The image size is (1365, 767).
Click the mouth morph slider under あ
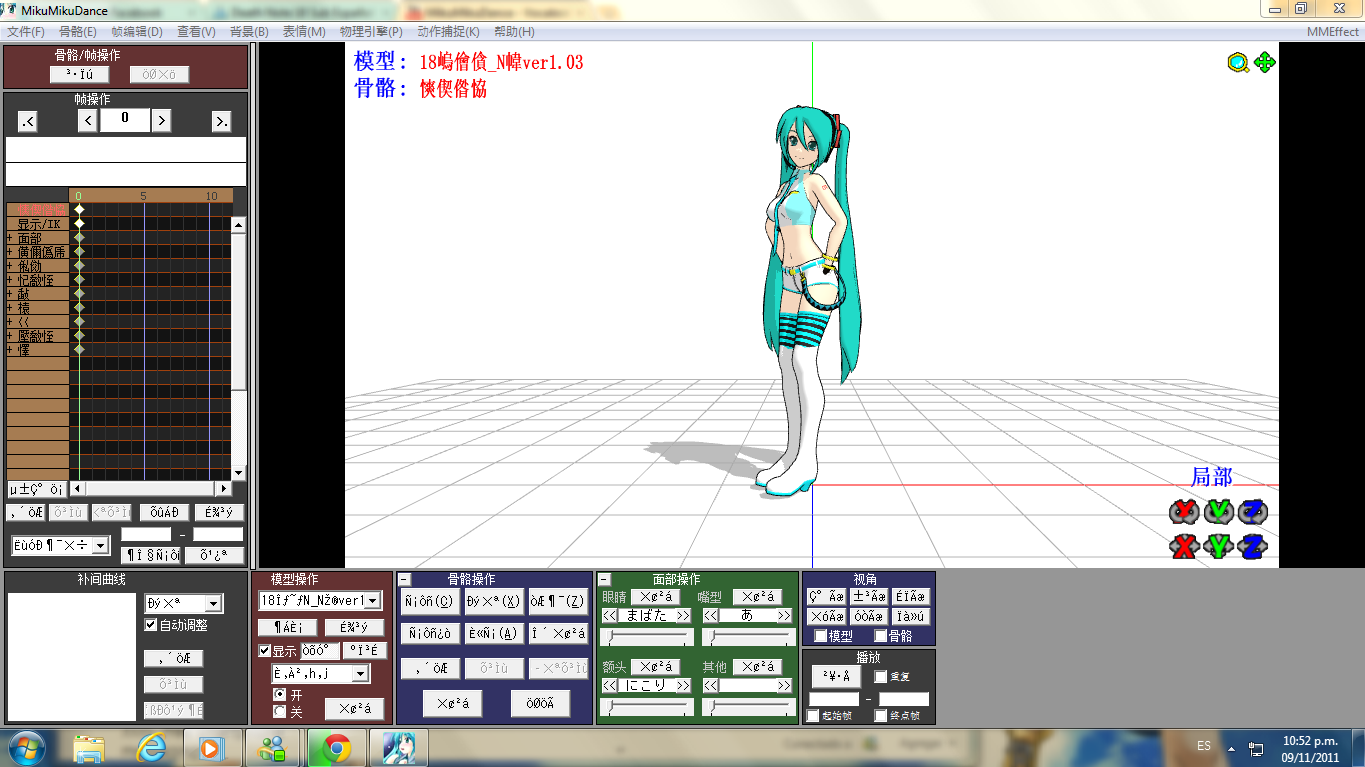(x=748, y=638)
